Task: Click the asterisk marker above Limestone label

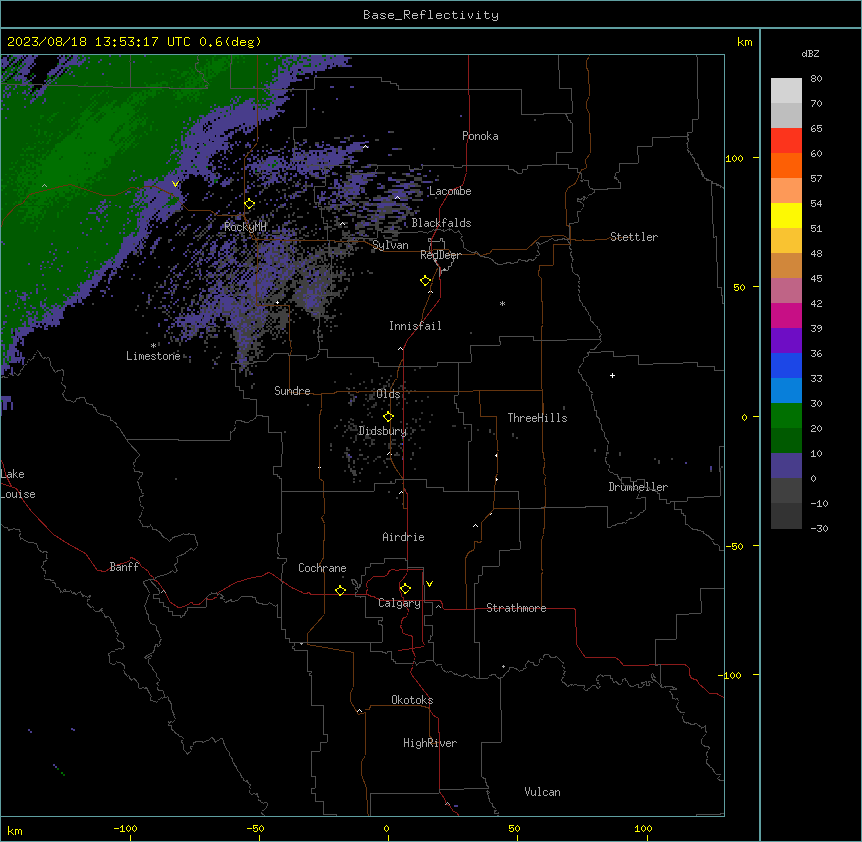Action: point(153,346)
